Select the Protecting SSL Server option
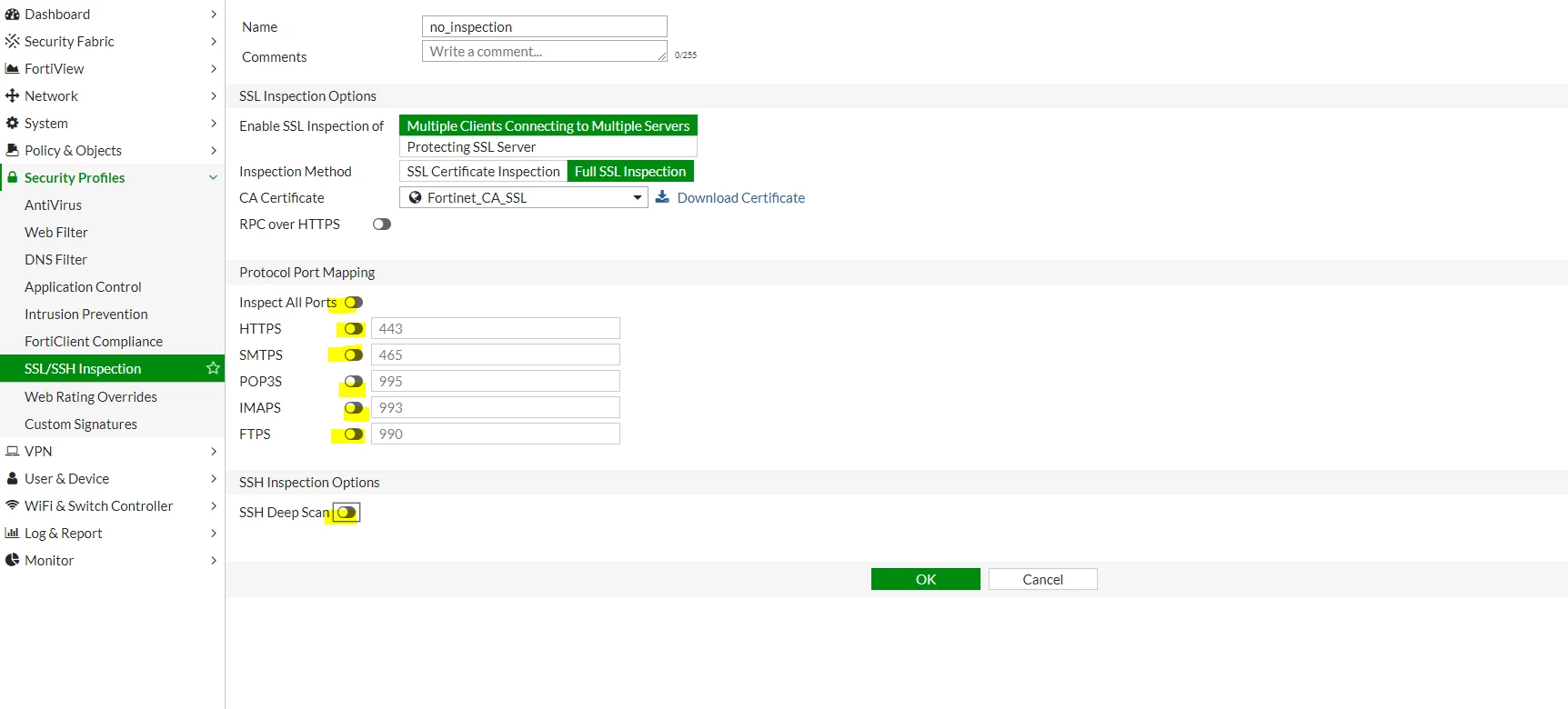Viewport: 1568px width, 709px height. [548, 146]
